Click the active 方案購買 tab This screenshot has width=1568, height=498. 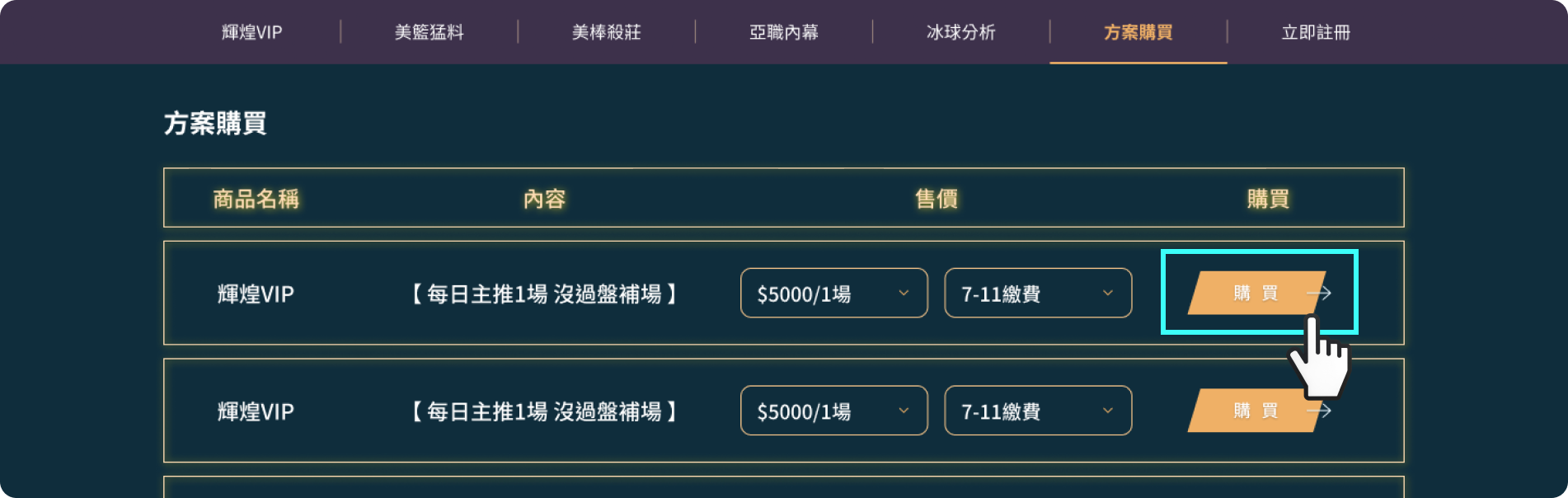(1138, 32)
